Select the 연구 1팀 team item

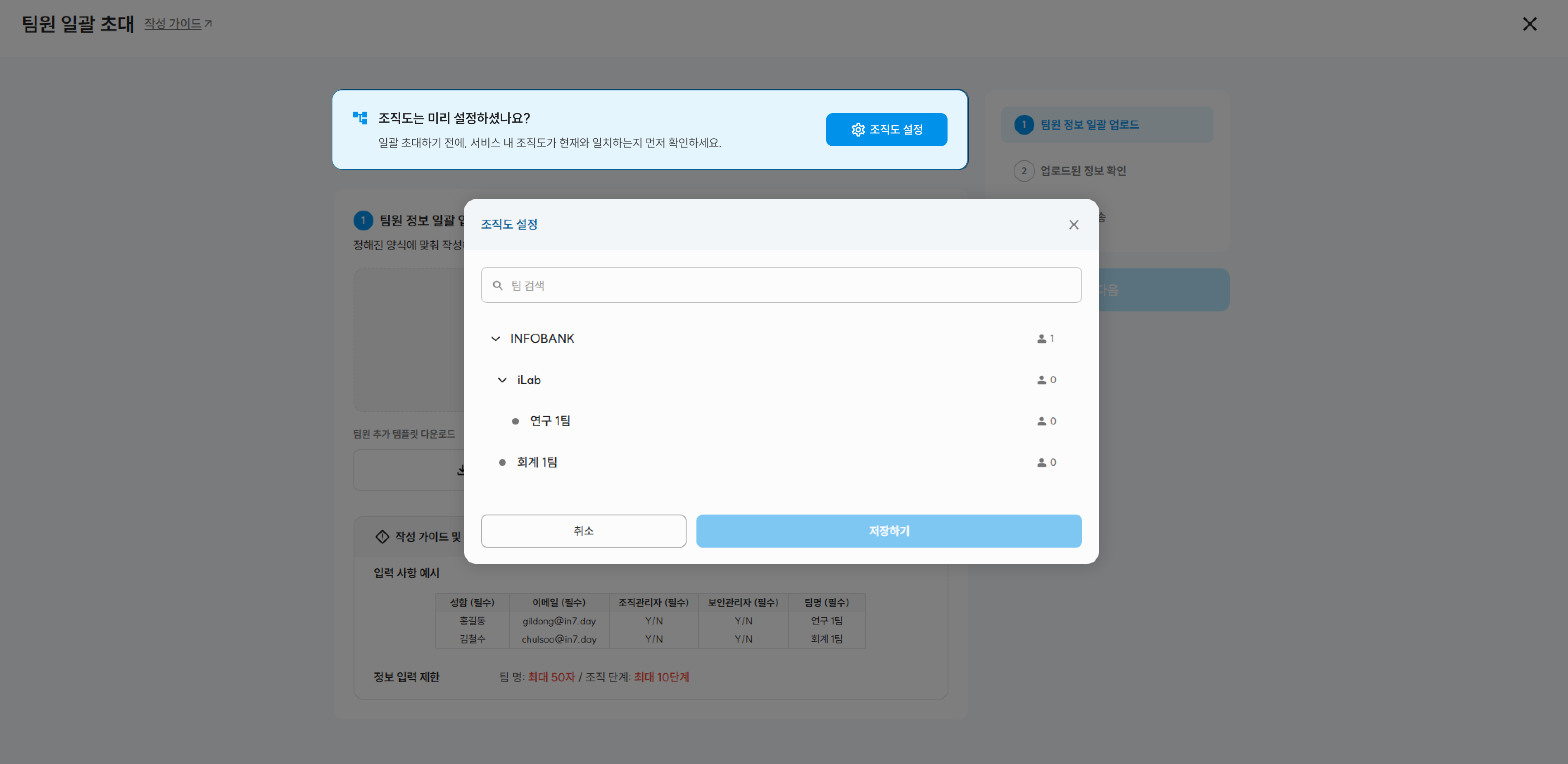click(x=550, y=421)
